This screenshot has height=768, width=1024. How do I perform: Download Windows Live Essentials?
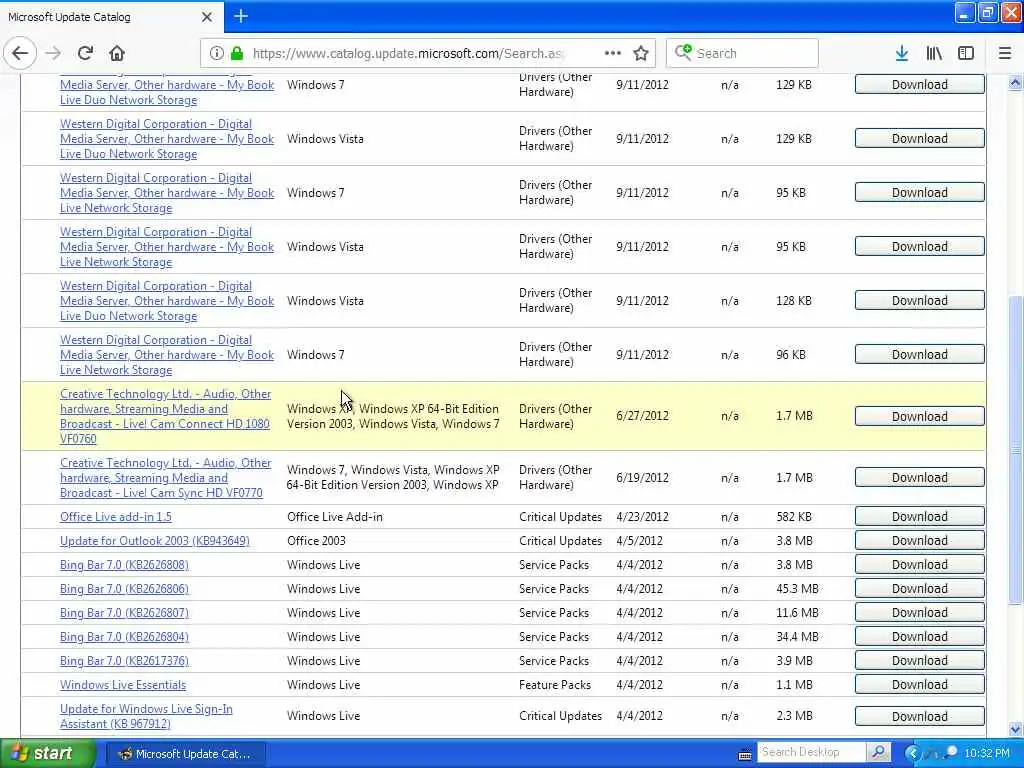point(920,684)
